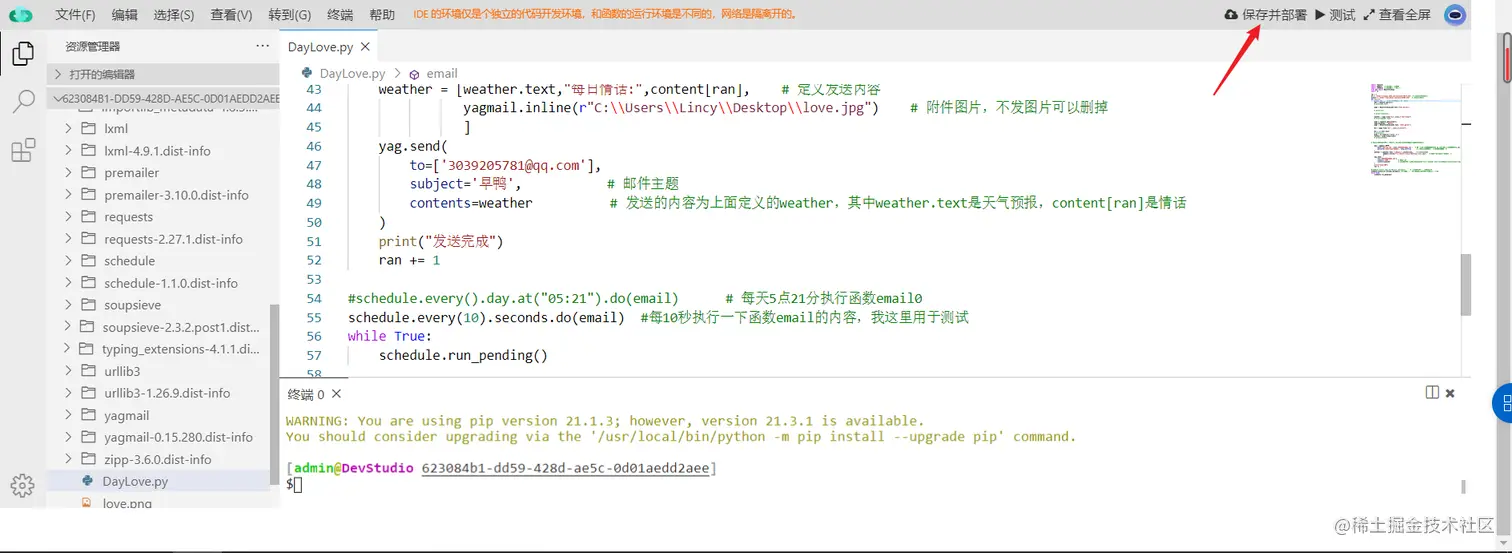Open the Extensions icon in activity bar

pos(23,151)
